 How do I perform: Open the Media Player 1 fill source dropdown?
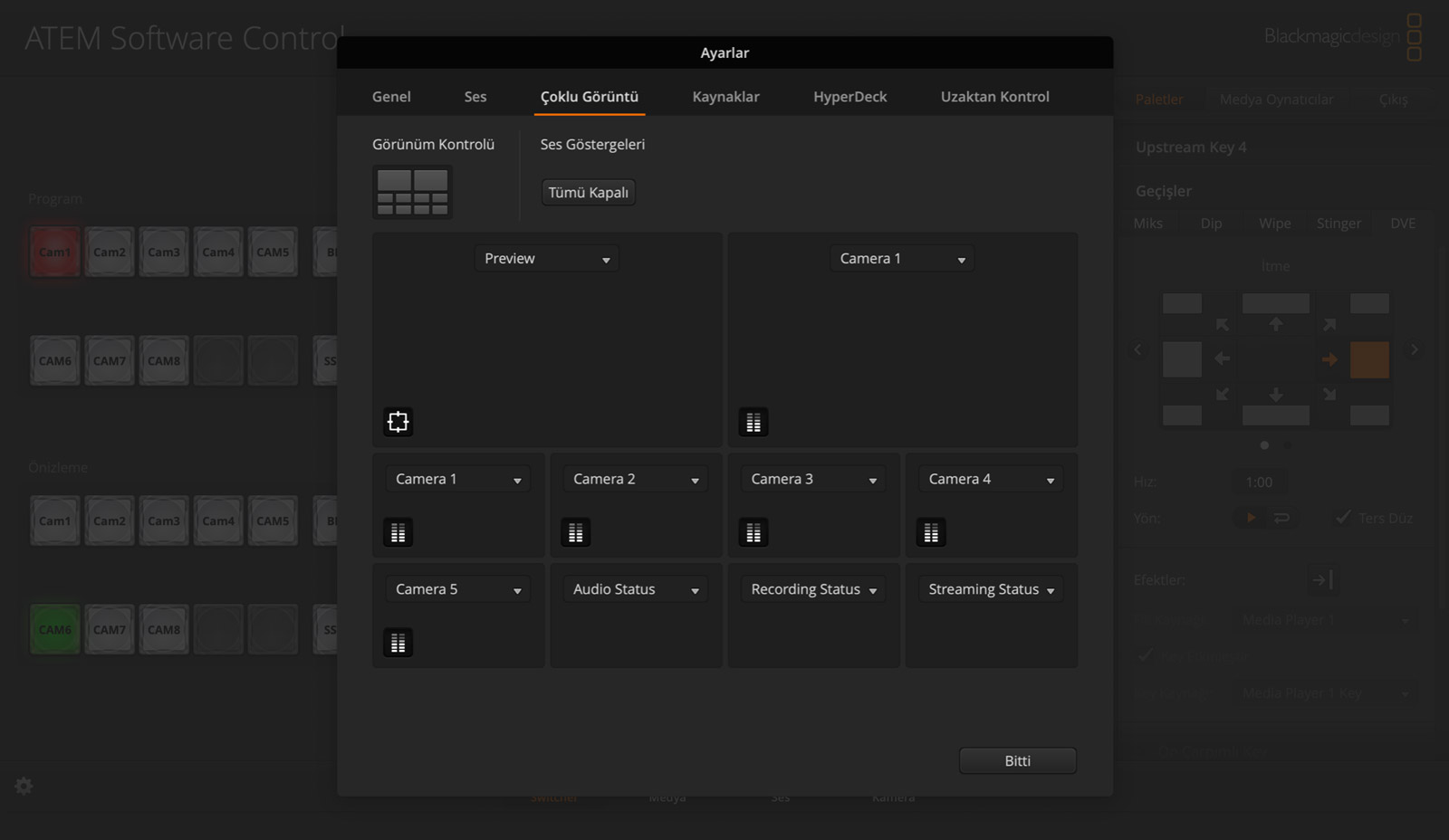[x=1326, y=620]
